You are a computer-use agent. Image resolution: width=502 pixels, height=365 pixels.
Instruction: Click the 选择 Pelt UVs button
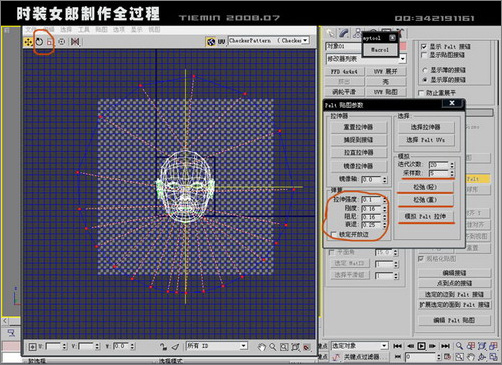click(425, 140)
